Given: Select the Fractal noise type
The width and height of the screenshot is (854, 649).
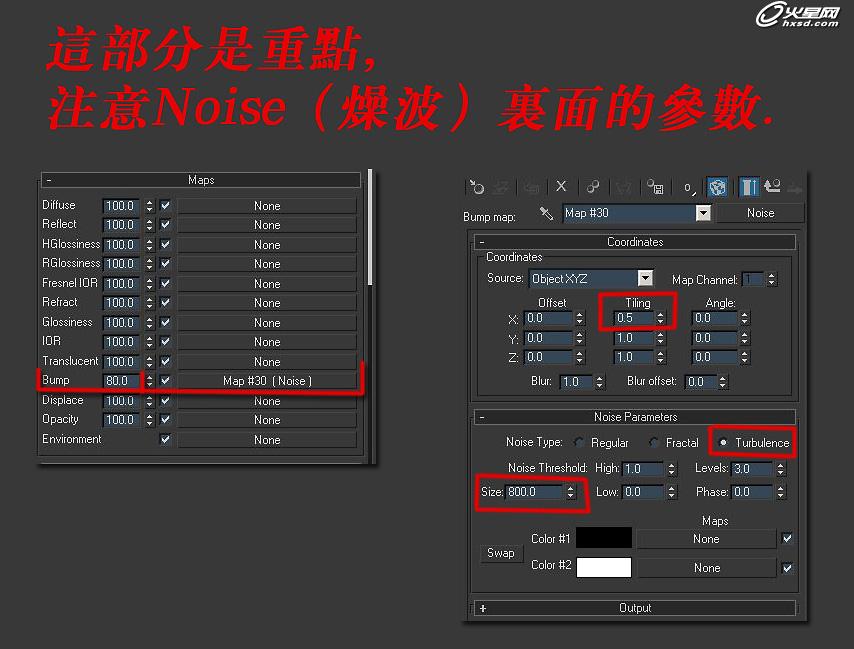Looking at the screenshot, I should pos(654,443).
